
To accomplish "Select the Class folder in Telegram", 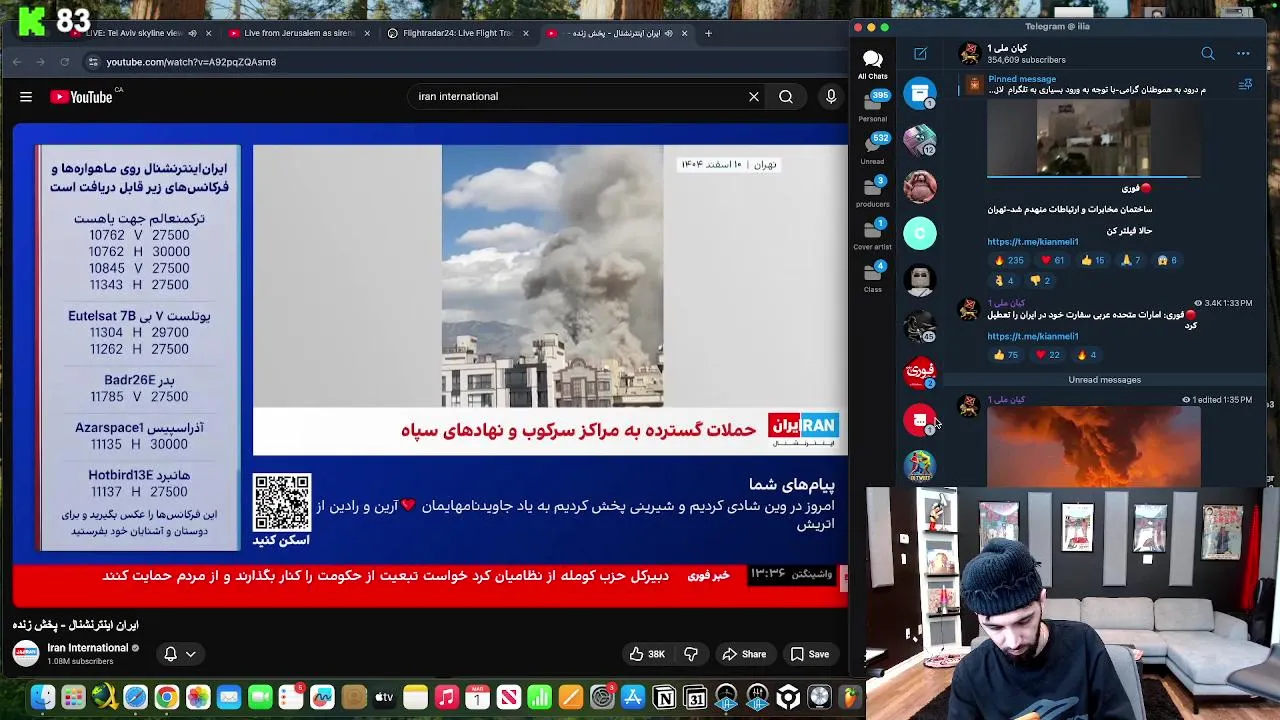I will click(x=872, y=278).
